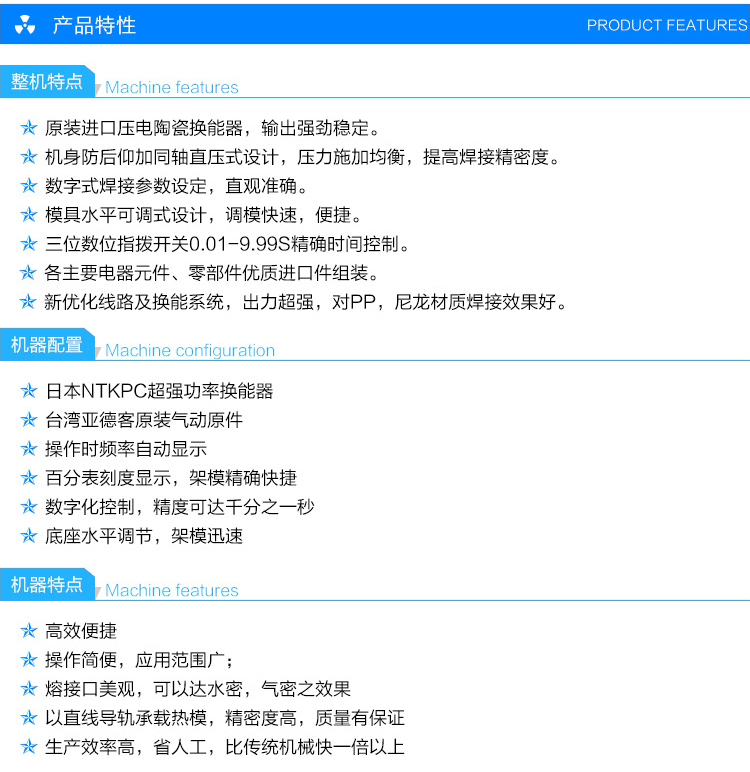Click the Machine configuration subtitle text
Screen dimensions: 750x772
tap(190, 351)
